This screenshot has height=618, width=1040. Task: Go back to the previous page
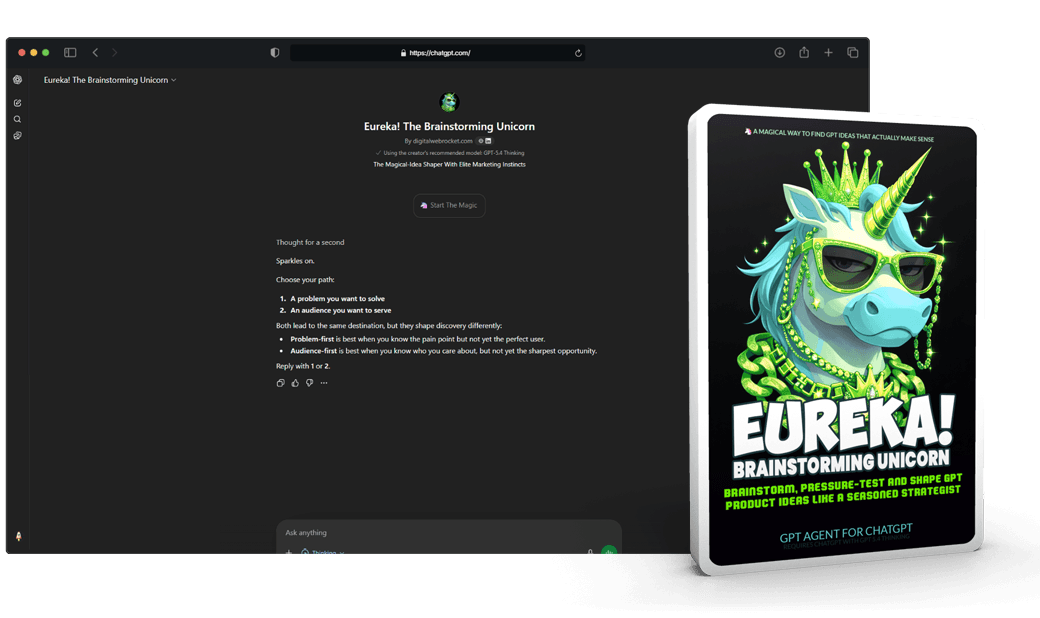click(95, 53)
